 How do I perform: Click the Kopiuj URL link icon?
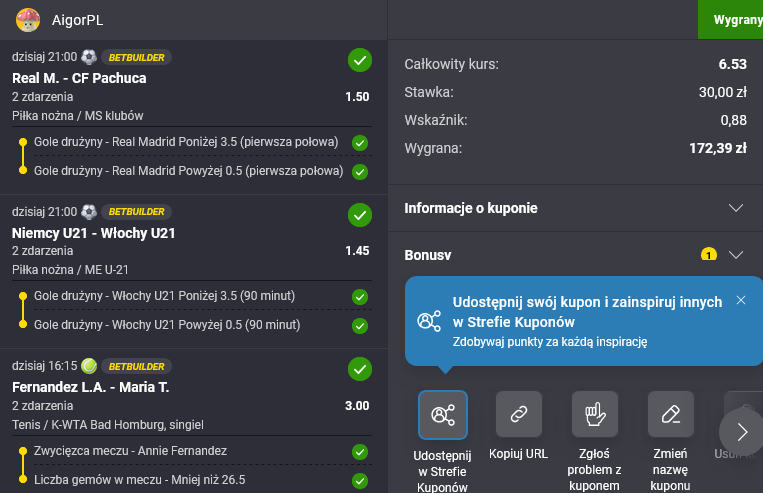519,415
